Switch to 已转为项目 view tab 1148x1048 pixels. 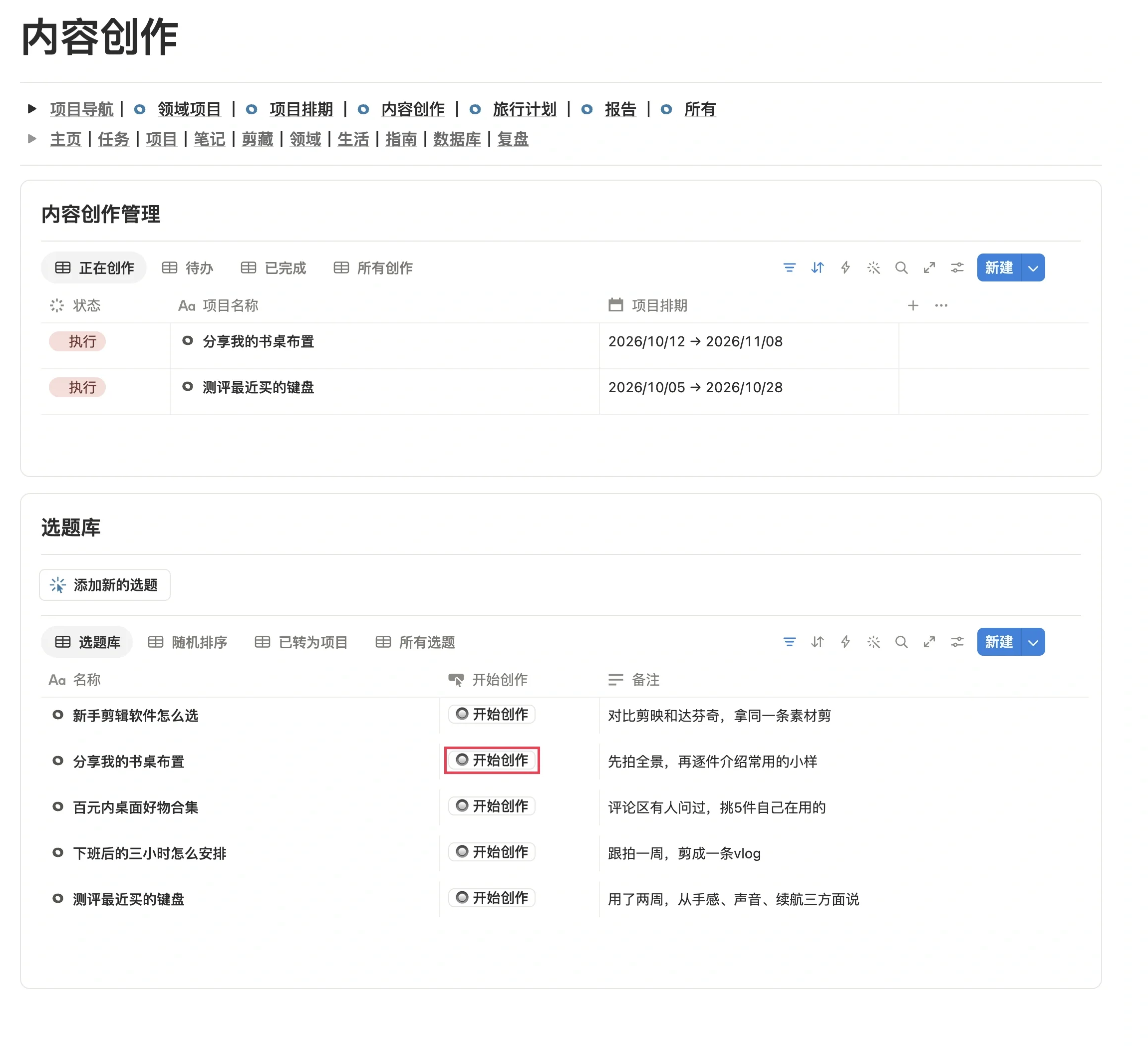pyautogui.click(x=300, y=642)
